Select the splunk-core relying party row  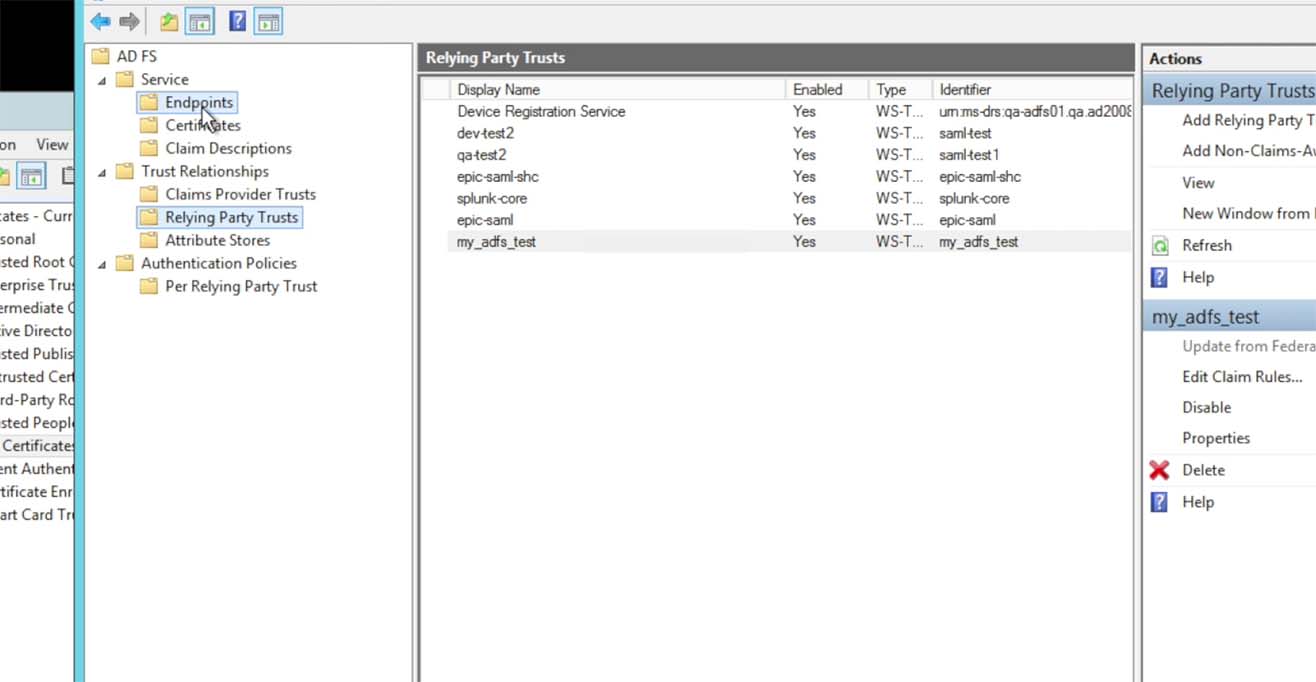click(x=492, y=198)
